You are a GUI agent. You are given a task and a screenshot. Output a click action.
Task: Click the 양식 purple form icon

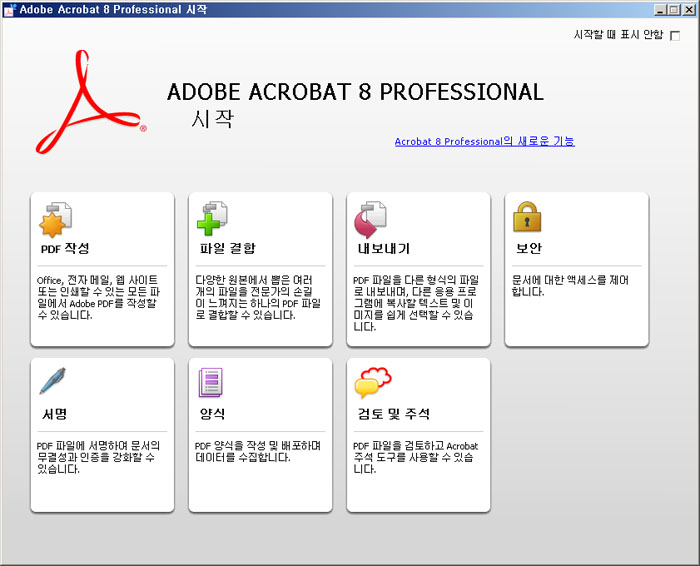pos(210,382)
